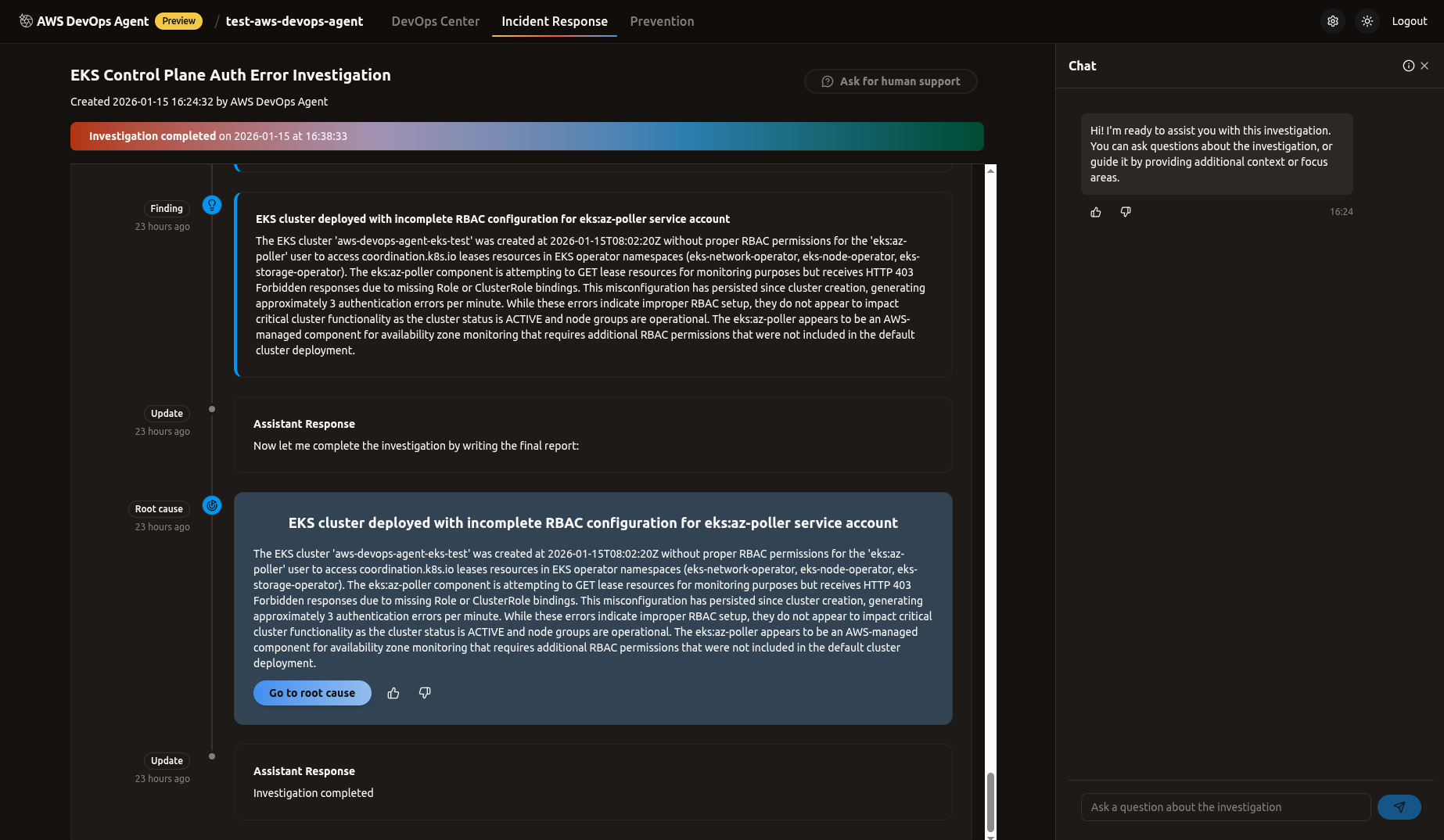Log out using the Logout link
1444x840 pixels.
(1410, 21)
